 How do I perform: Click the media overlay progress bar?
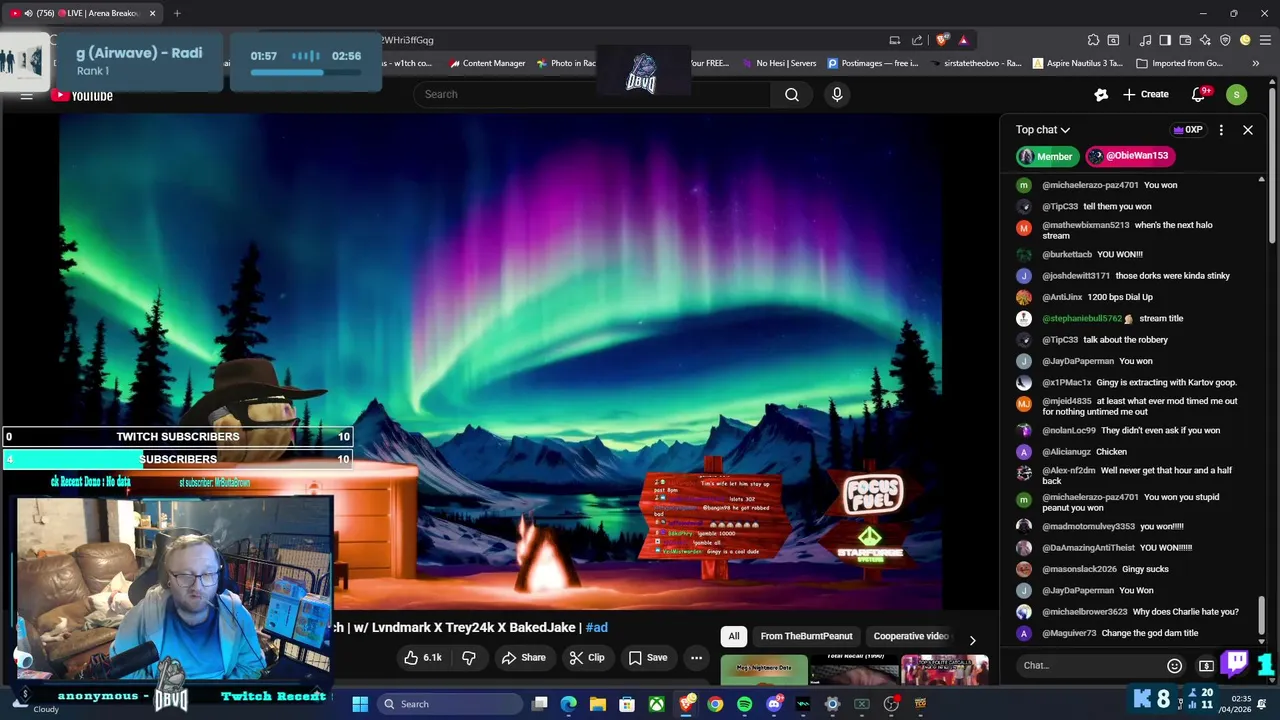(x=305, y=72)
